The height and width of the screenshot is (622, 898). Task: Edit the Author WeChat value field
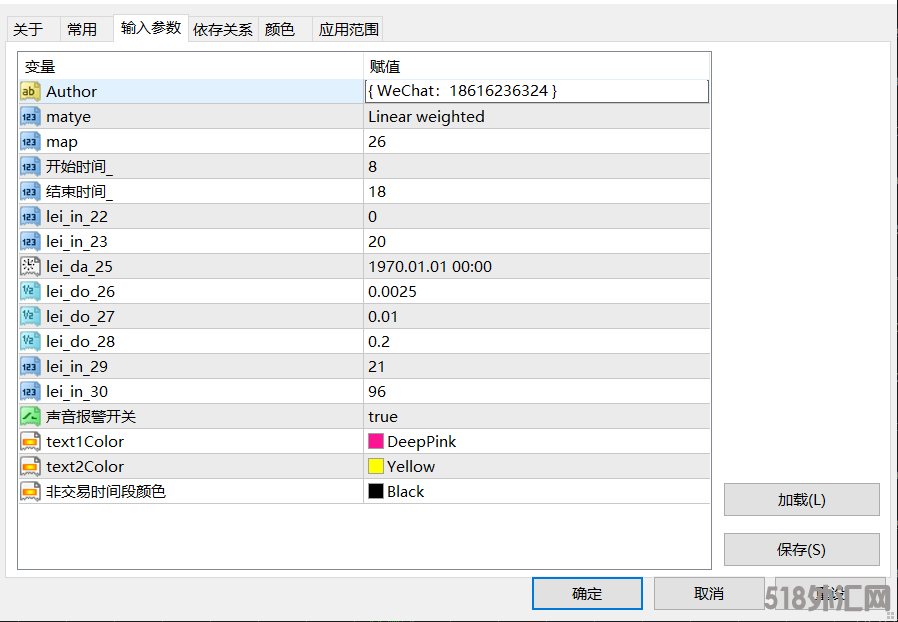pyautogui.click(x=537, y=91)
